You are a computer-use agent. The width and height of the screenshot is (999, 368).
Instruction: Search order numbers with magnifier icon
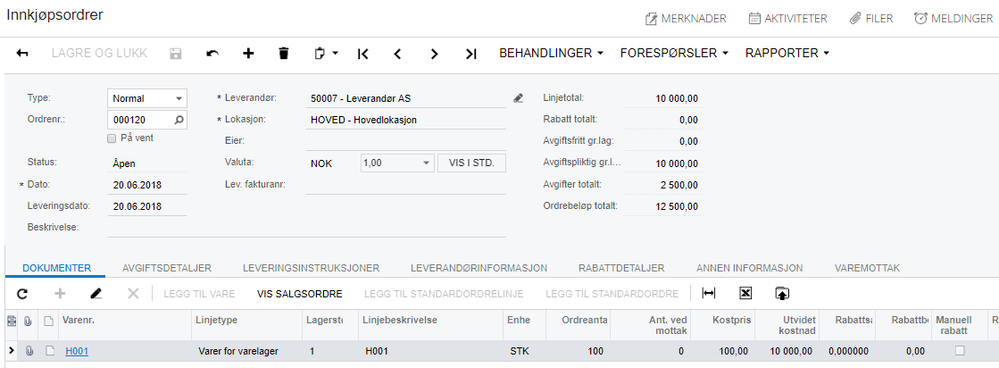[x=179, y=119]
